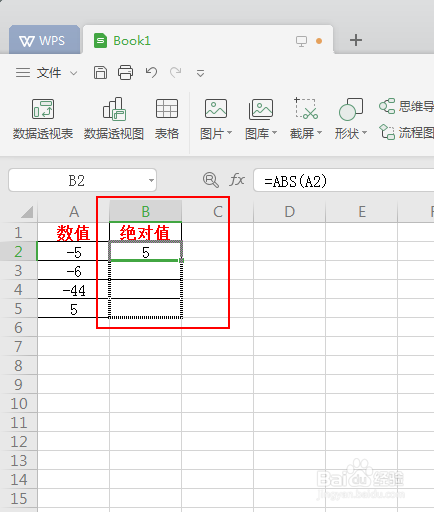Select all cells with corner triangle
Viewport: 434px width, 512px height.
tap(27, 212)
